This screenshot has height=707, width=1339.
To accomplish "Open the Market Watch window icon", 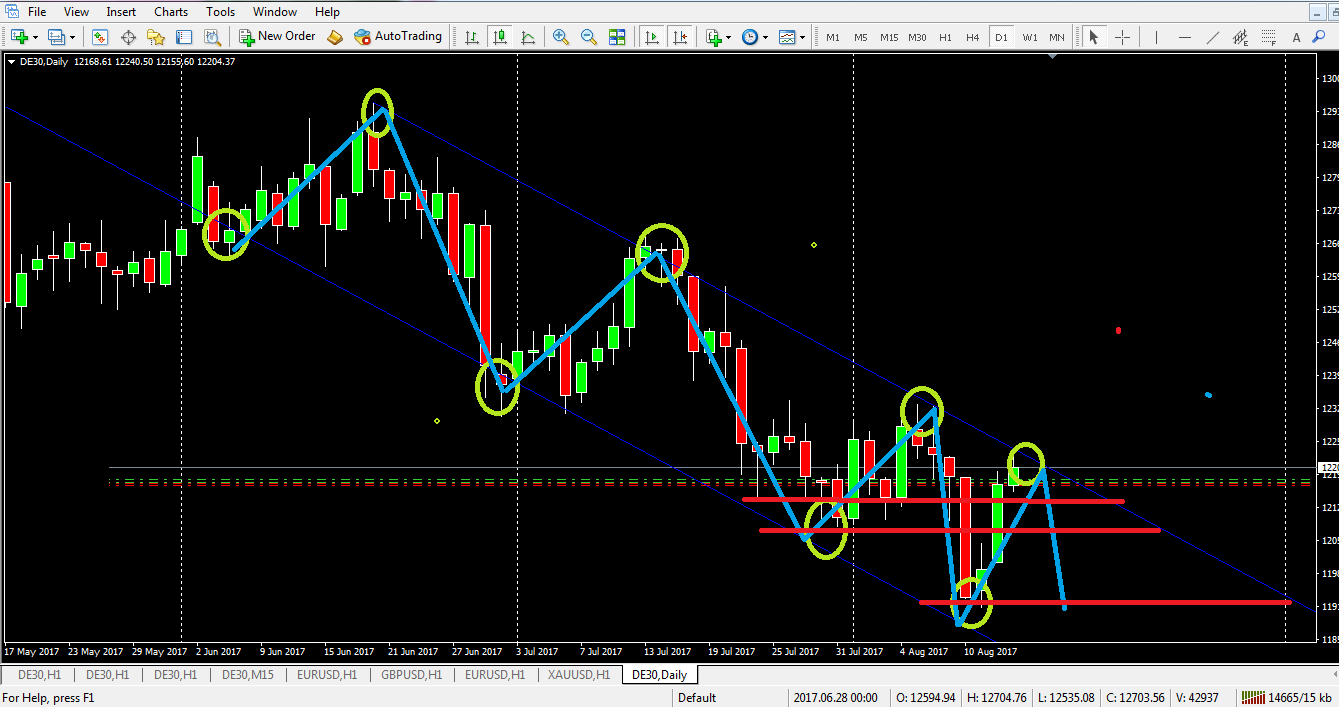I will click(x=100, y=37).
